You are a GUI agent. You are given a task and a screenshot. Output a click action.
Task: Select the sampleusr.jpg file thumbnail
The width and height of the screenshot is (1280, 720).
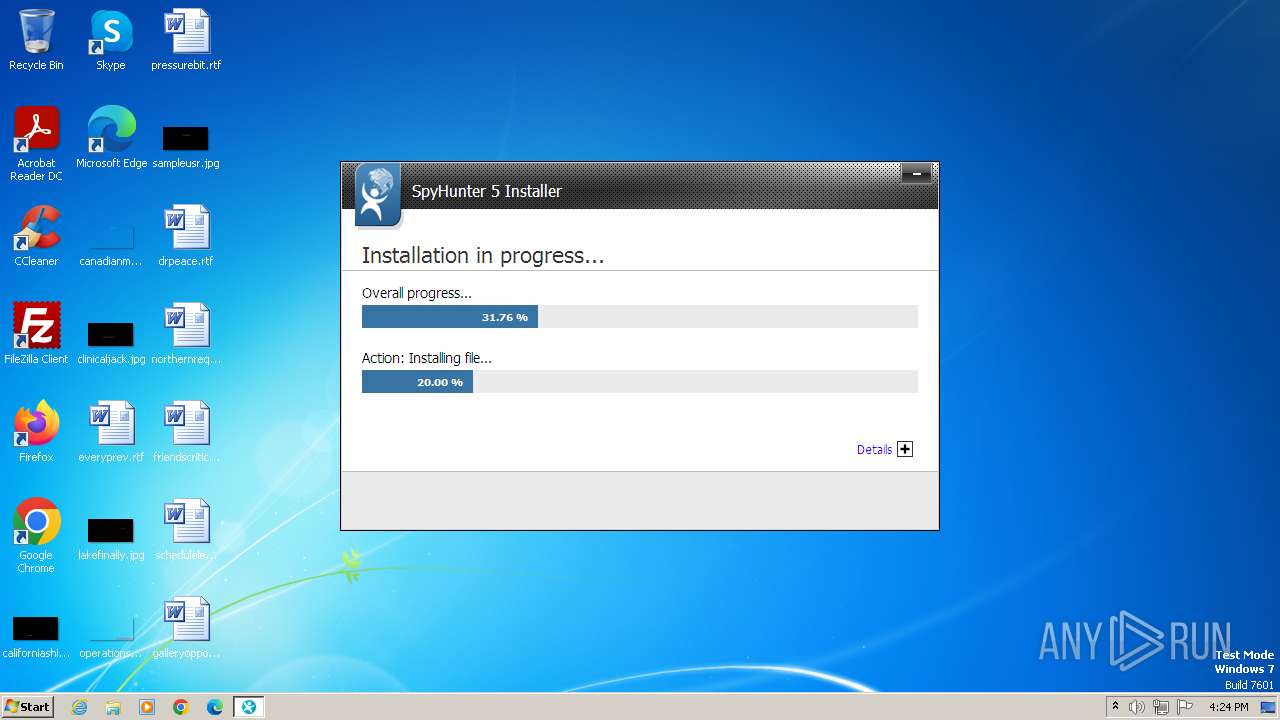186,145
